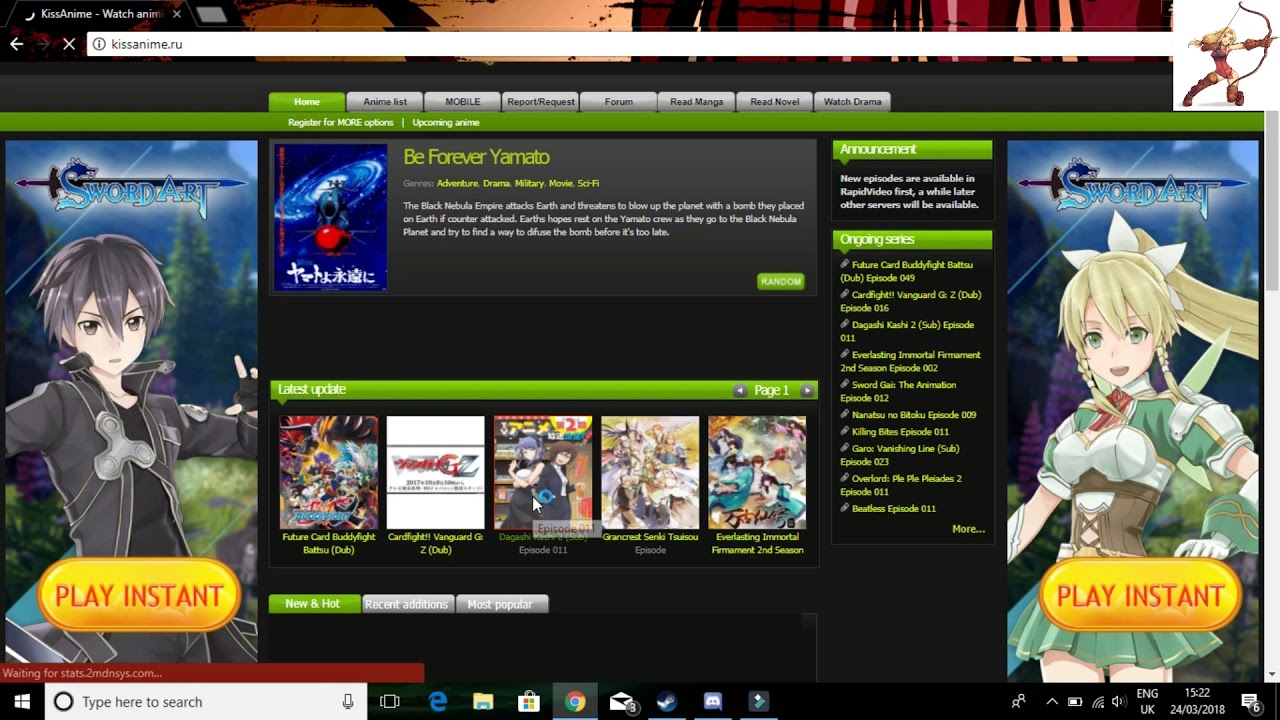
Task: Open Future Card Buddyfight Battsu thumbnail
Action: [329, 472]
